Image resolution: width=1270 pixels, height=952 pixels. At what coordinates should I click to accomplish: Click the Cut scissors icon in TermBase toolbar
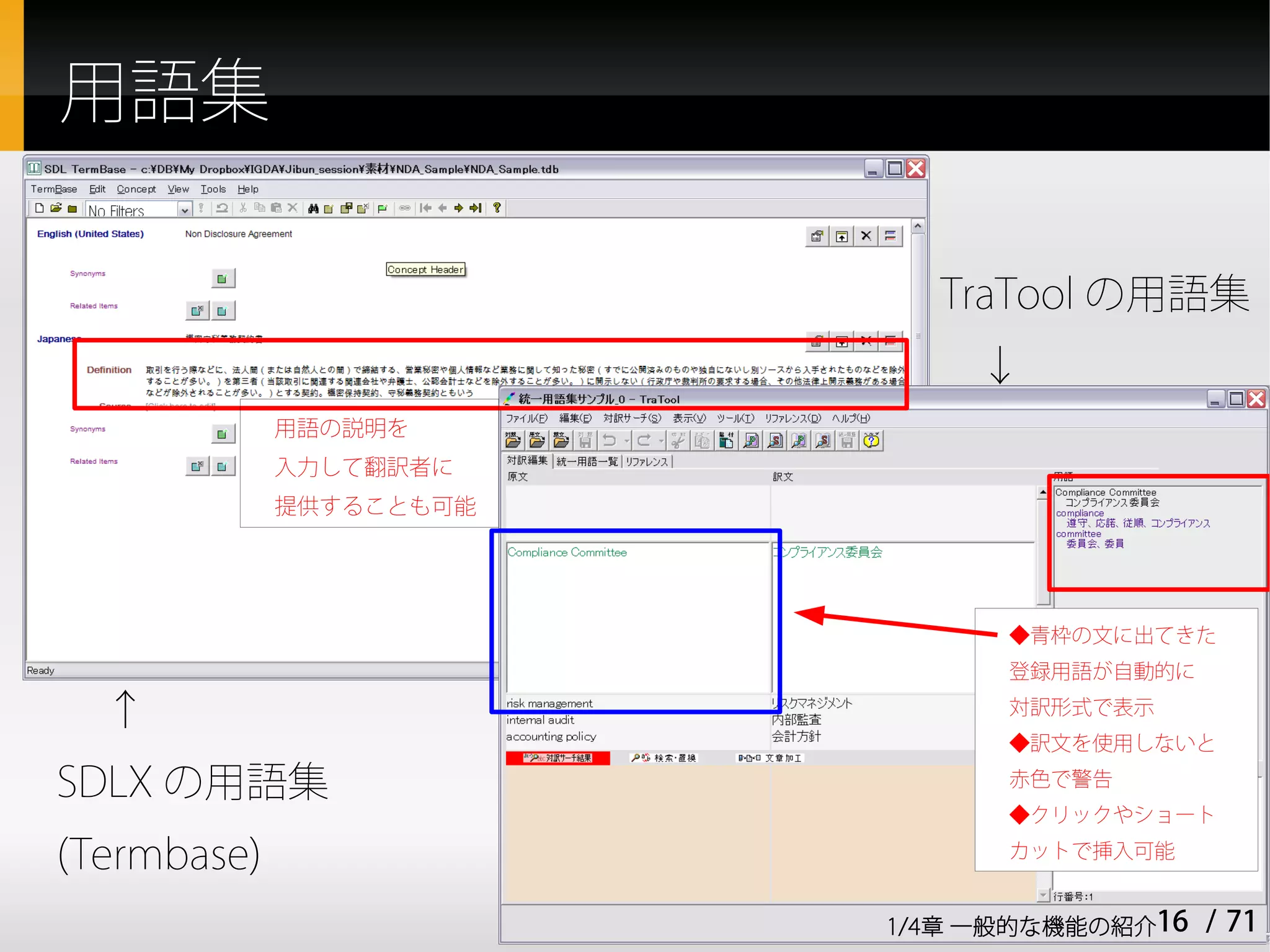tap(243, 208)
